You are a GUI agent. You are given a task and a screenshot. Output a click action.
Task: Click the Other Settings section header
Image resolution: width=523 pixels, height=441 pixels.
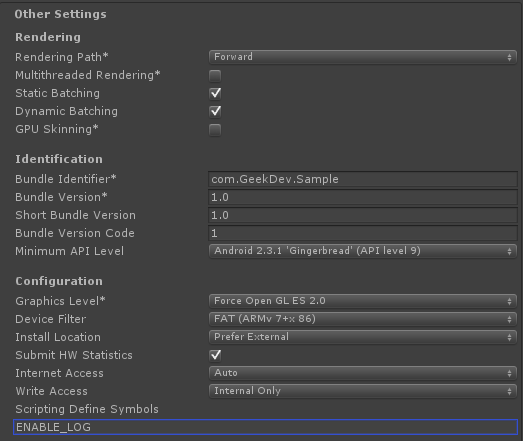coord(60,14)
